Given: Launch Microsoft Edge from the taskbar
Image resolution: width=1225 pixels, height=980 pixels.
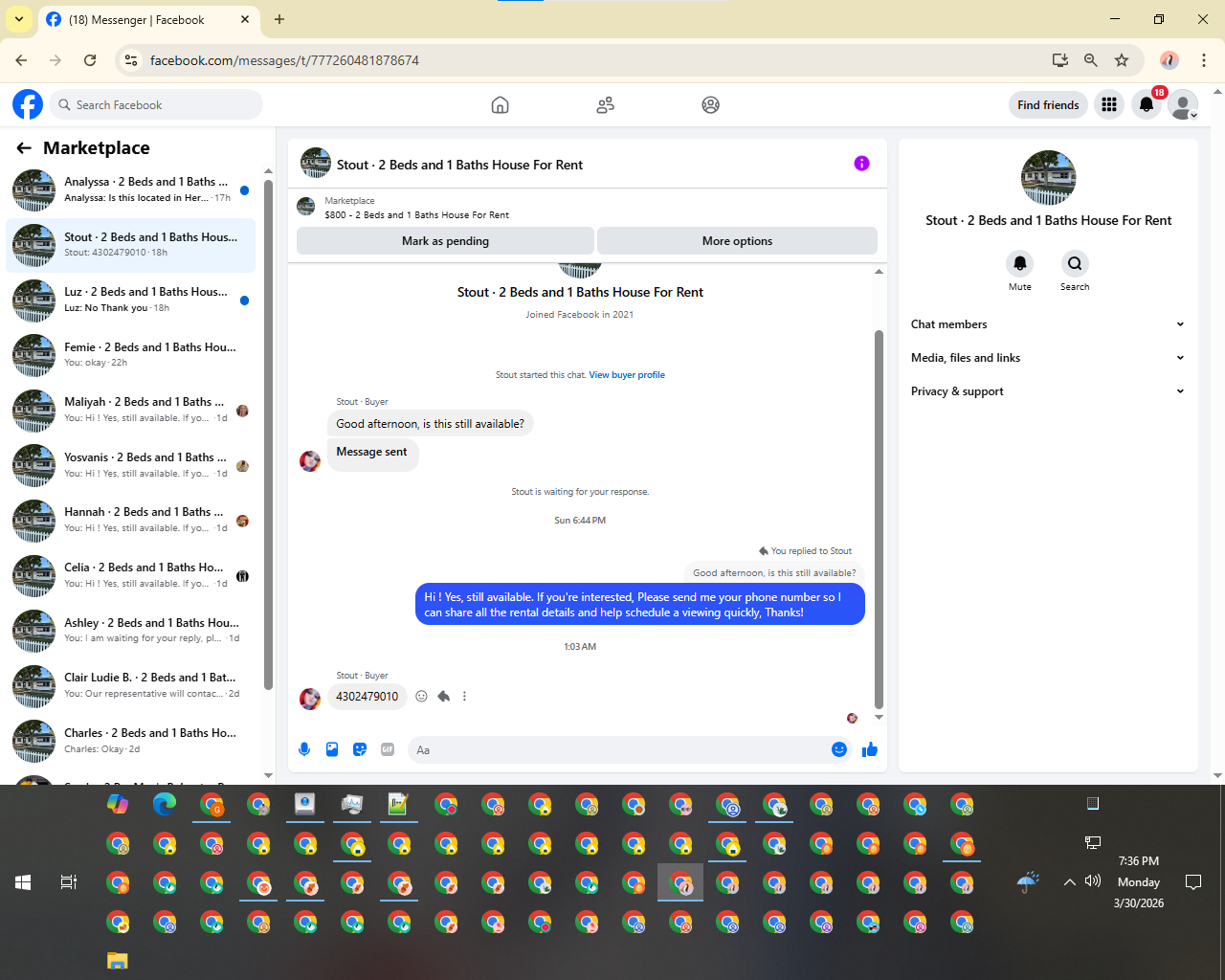Looking at the screenshot, I should click(x=165, y=804).
